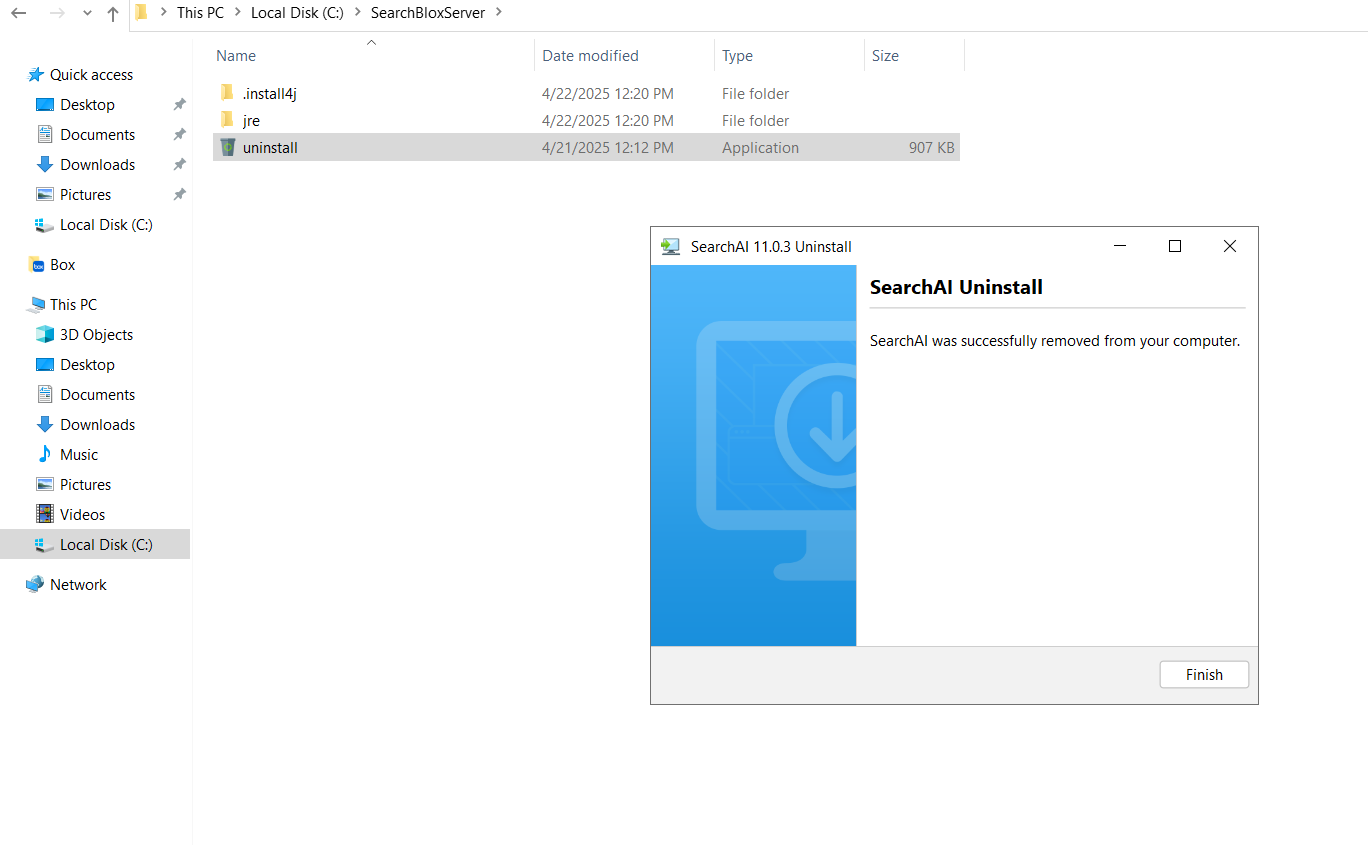The width and height of the screenshot is (1368, 845).
Task: Click the Quick access star icon
Action: [36, 75]
